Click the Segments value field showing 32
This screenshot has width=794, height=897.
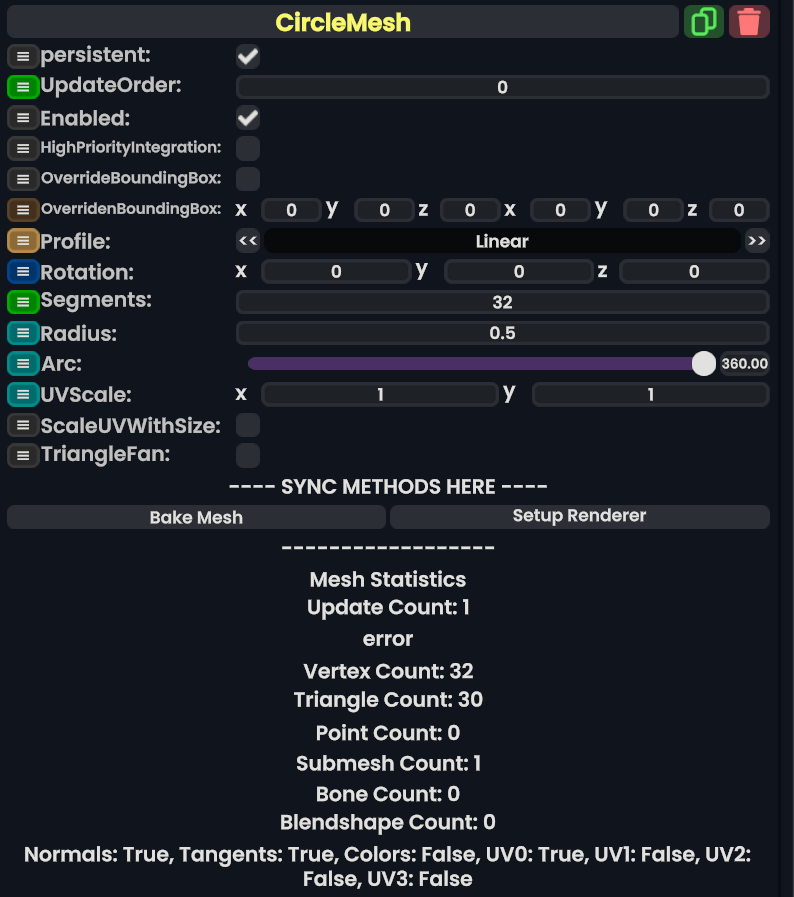[502, 302]
